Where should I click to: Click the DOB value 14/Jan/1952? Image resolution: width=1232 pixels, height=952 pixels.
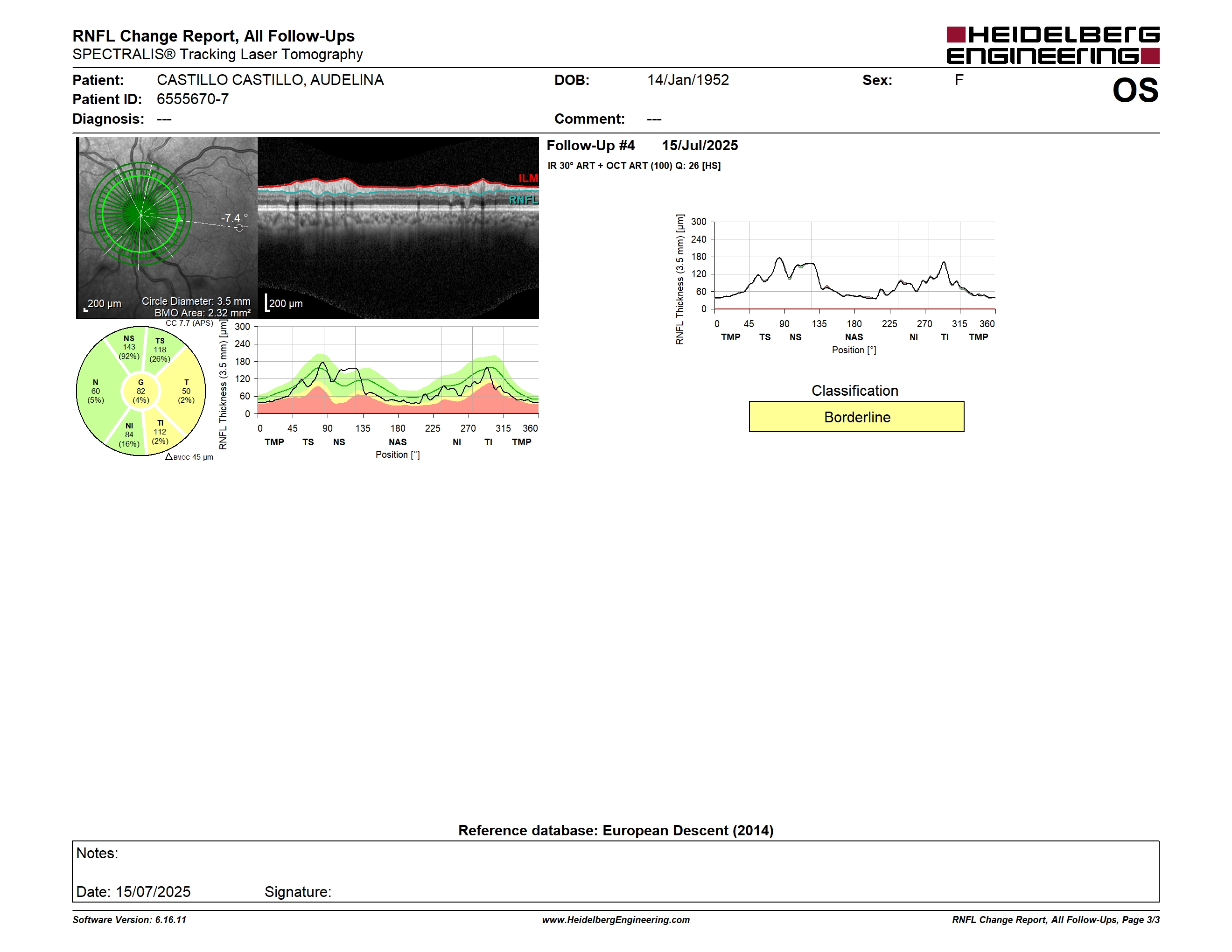pos(688,80)
